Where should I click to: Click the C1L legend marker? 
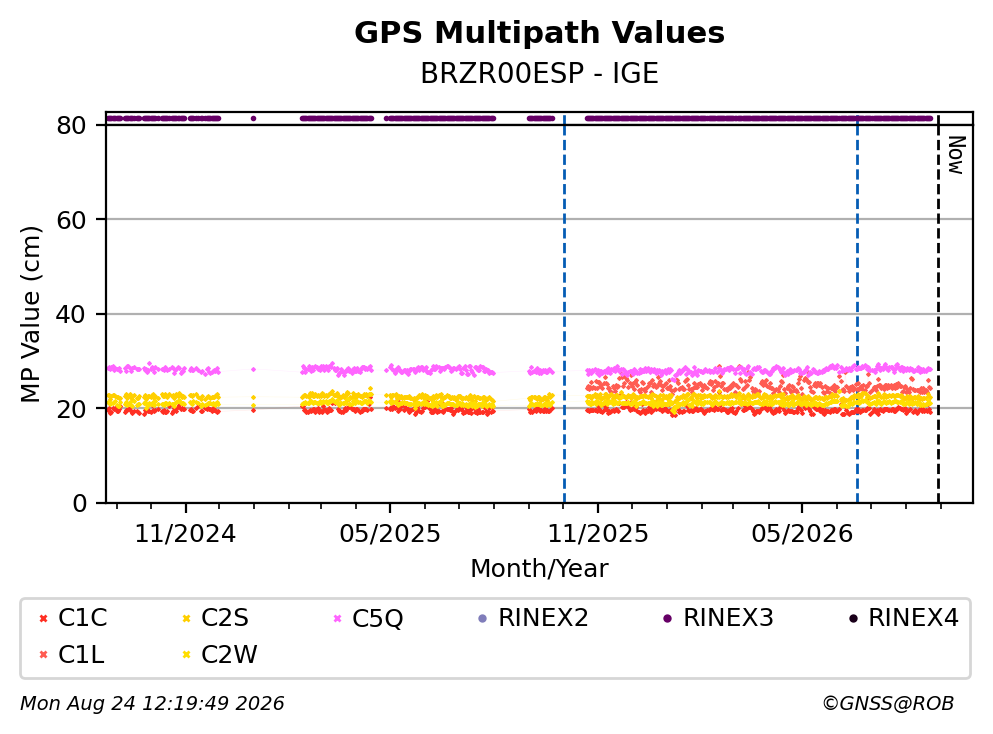[x=43, y=655]
